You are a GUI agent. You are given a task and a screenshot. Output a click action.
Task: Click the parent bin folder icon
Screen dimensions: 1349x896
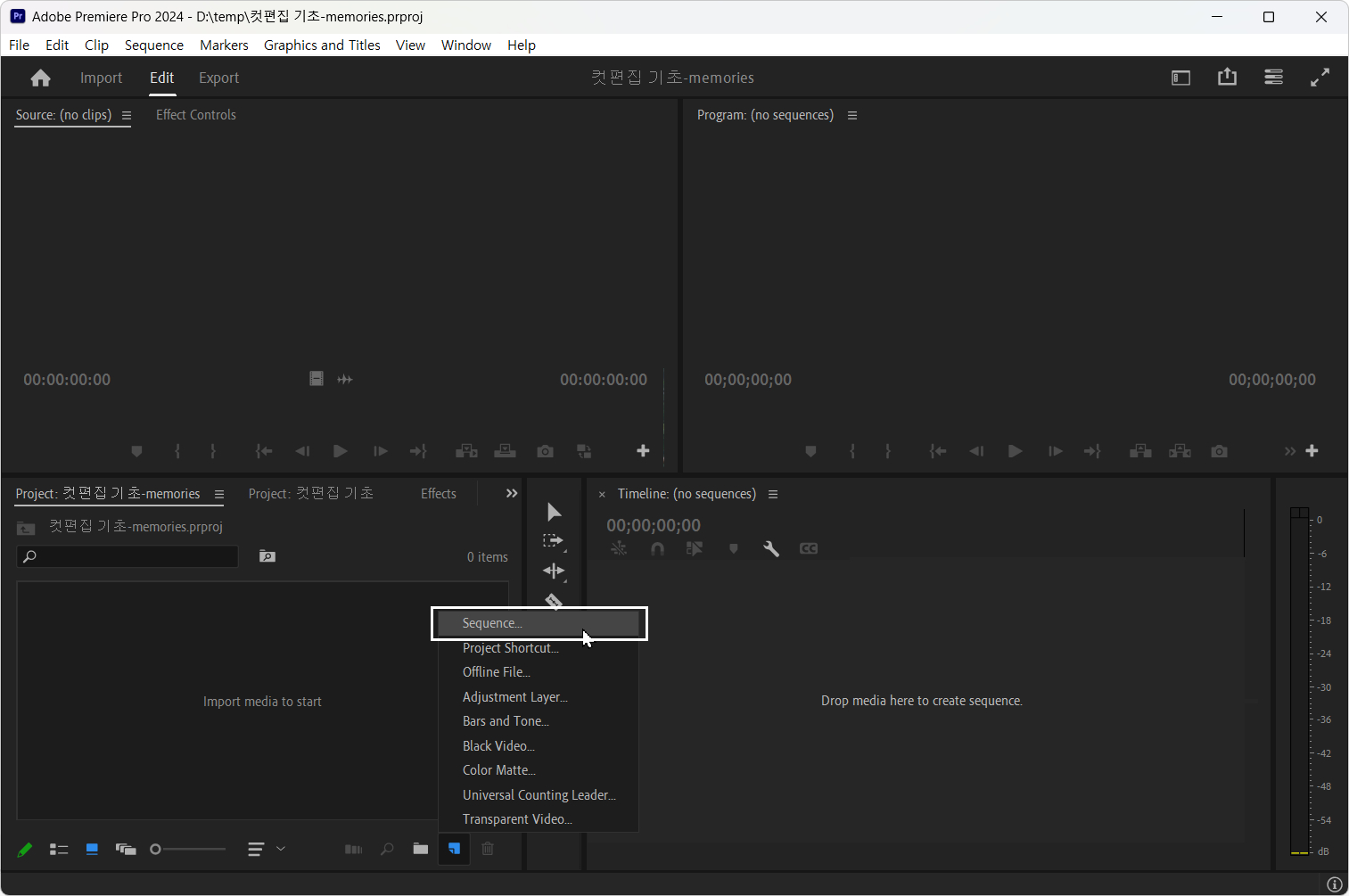(26, 528)
